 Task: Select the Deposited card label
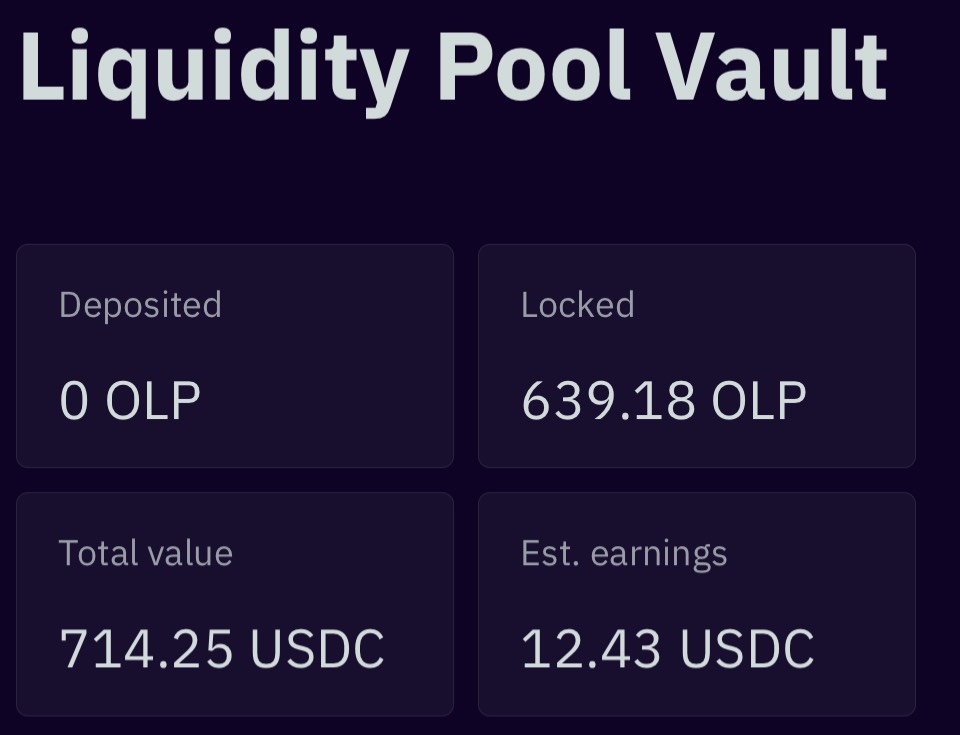point(140,305)
